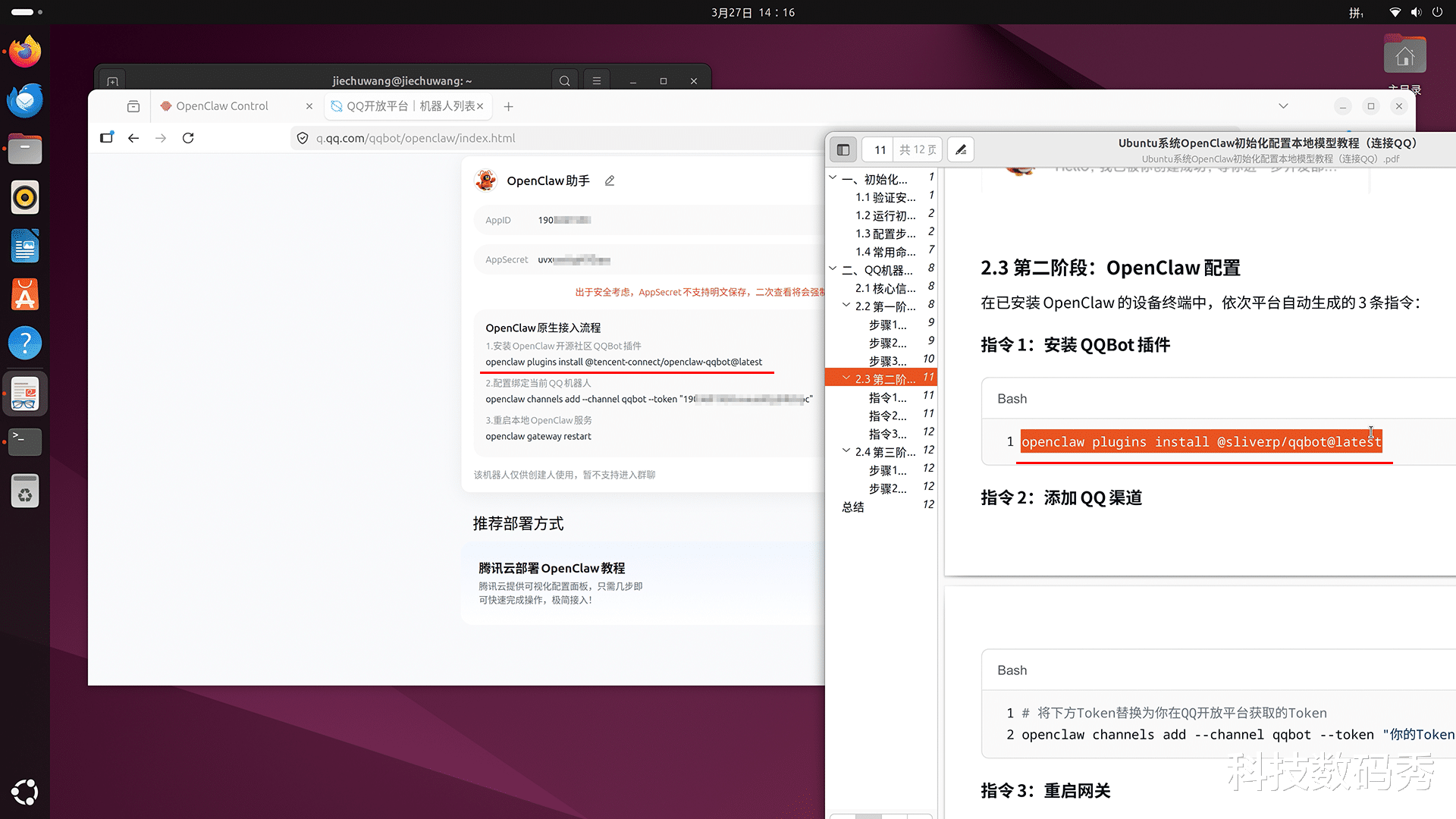Open the terminal hamburger menu
This screenshot has width=1456, height=819.
tap(597, 81)
